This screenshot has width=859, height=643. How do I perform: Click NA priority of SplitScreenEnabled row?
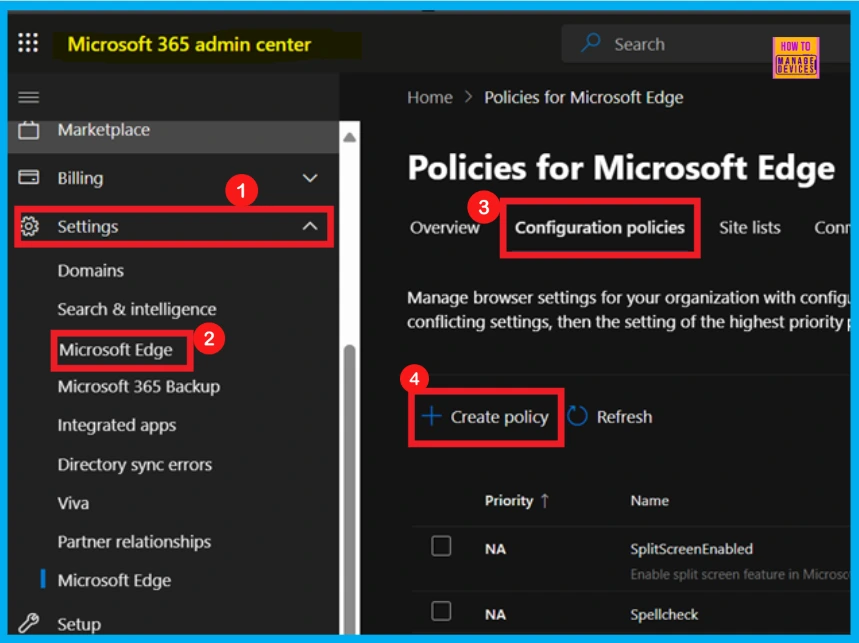pyautogui.click(x=495, y=549)
